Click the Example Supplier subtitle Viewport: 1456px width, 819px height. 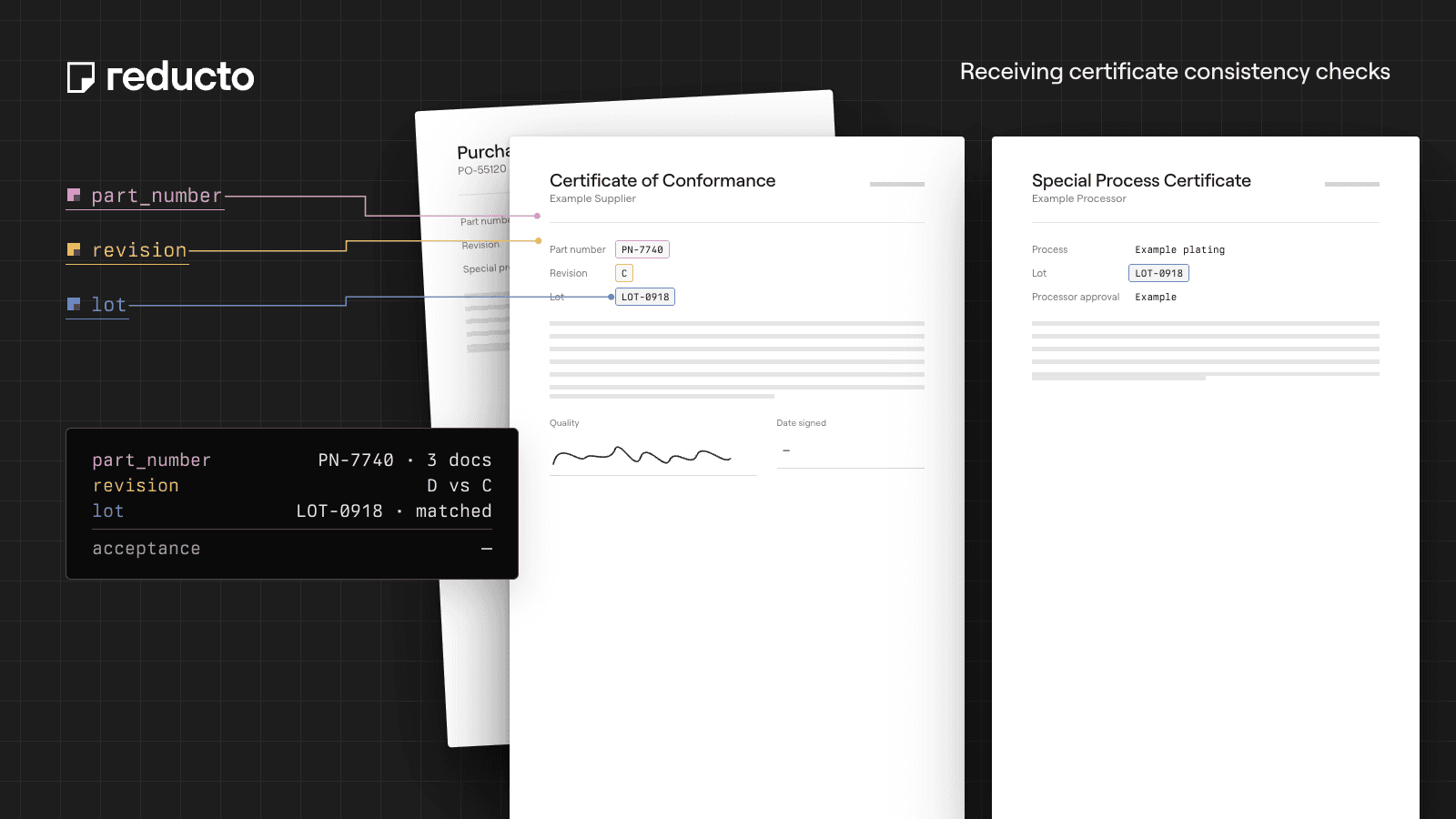[592, 198]
